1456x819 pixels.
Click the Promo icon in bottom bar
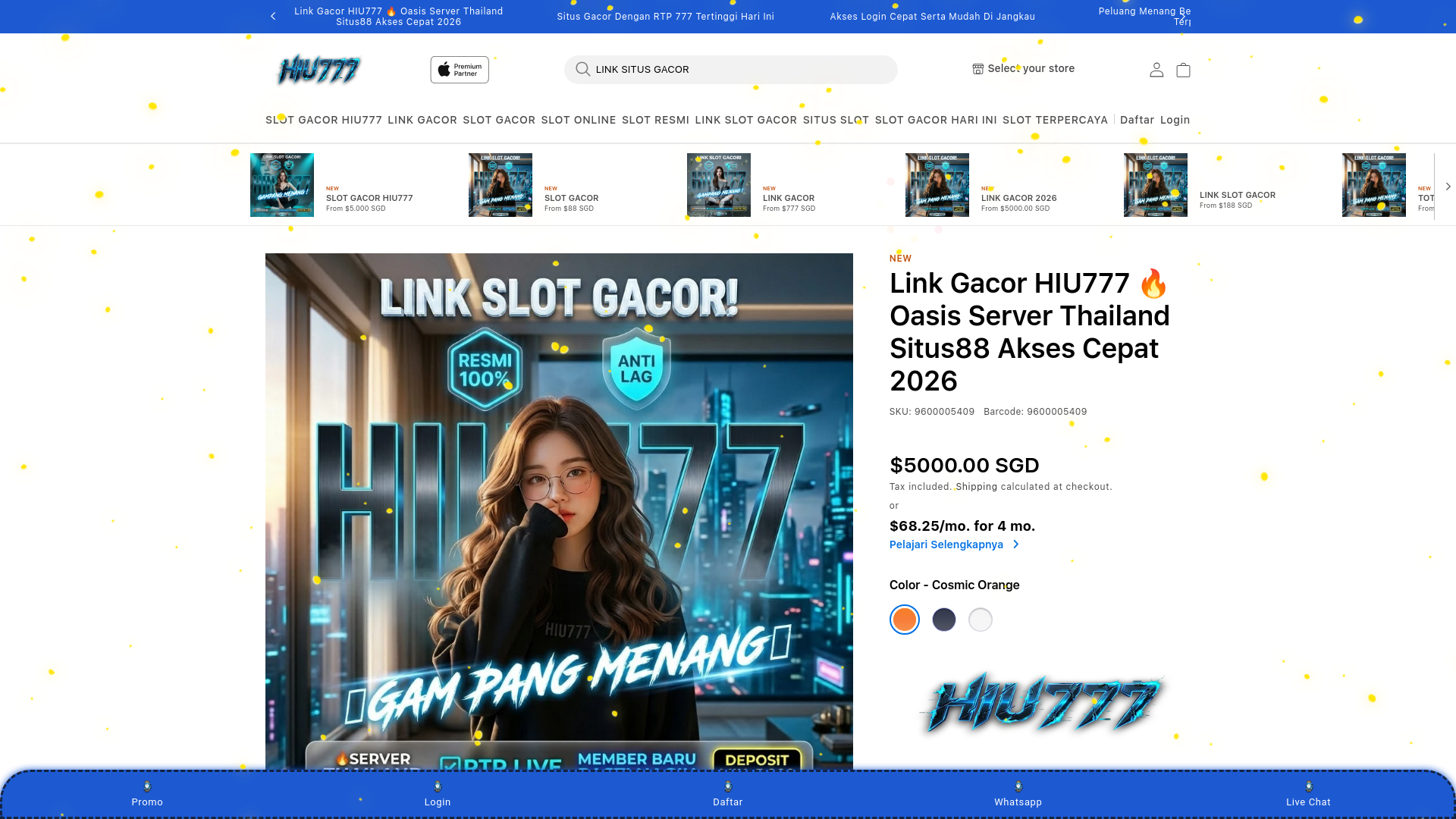point(147,786)
